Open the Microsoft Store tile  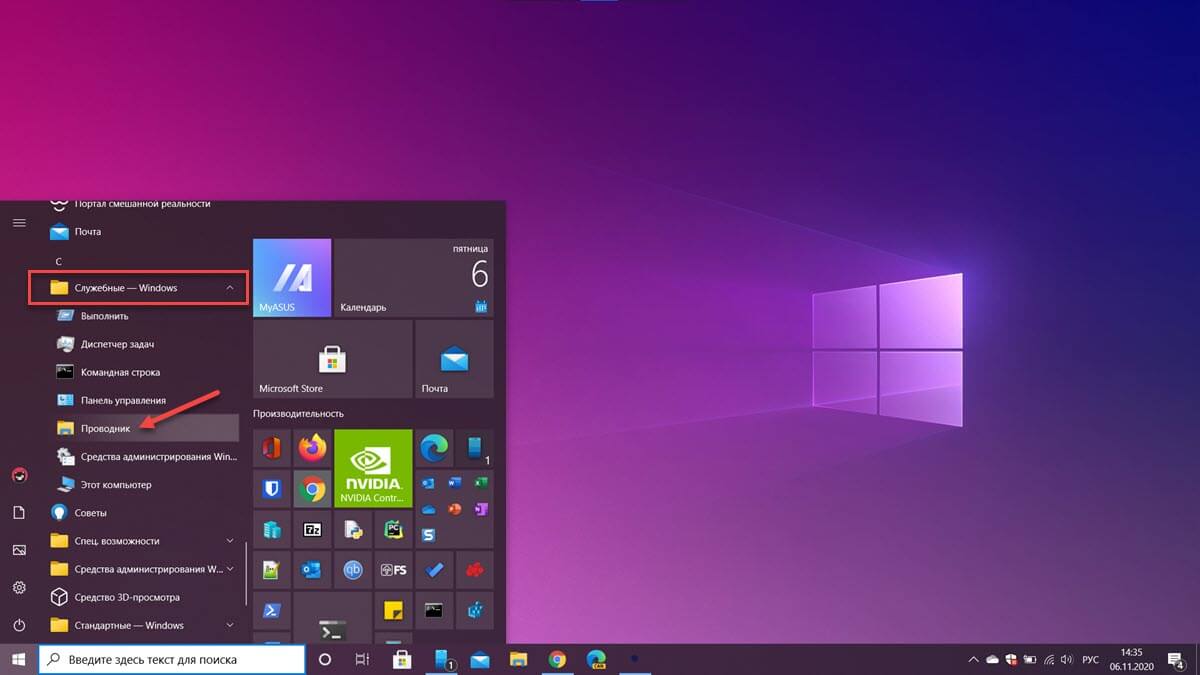click(x=333, y=359)
